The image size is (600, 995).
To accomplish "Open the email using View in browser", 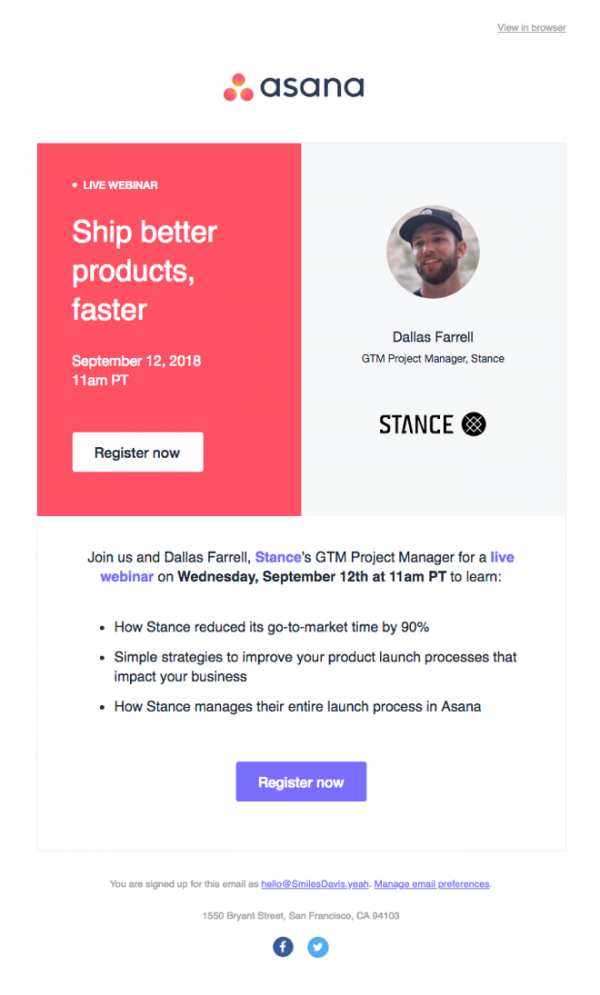I will [530, 28].
